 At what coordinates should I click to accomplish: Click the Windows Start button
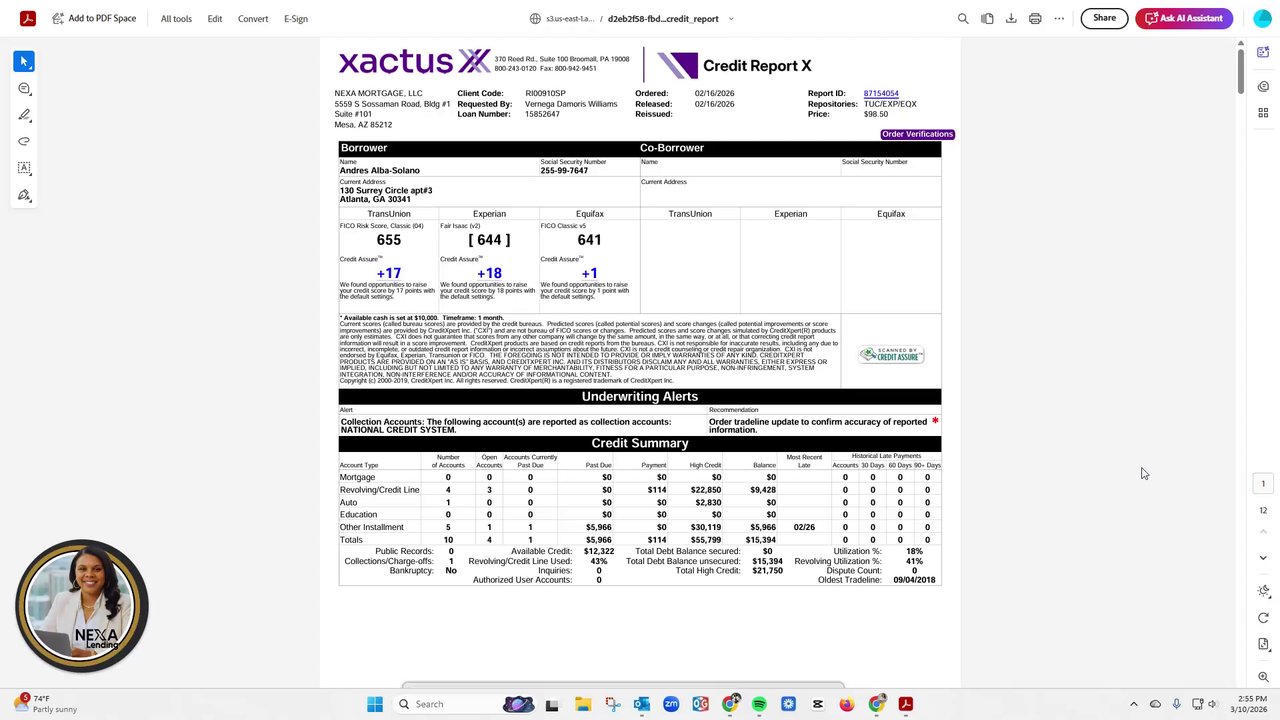click(x=375, y=704)
